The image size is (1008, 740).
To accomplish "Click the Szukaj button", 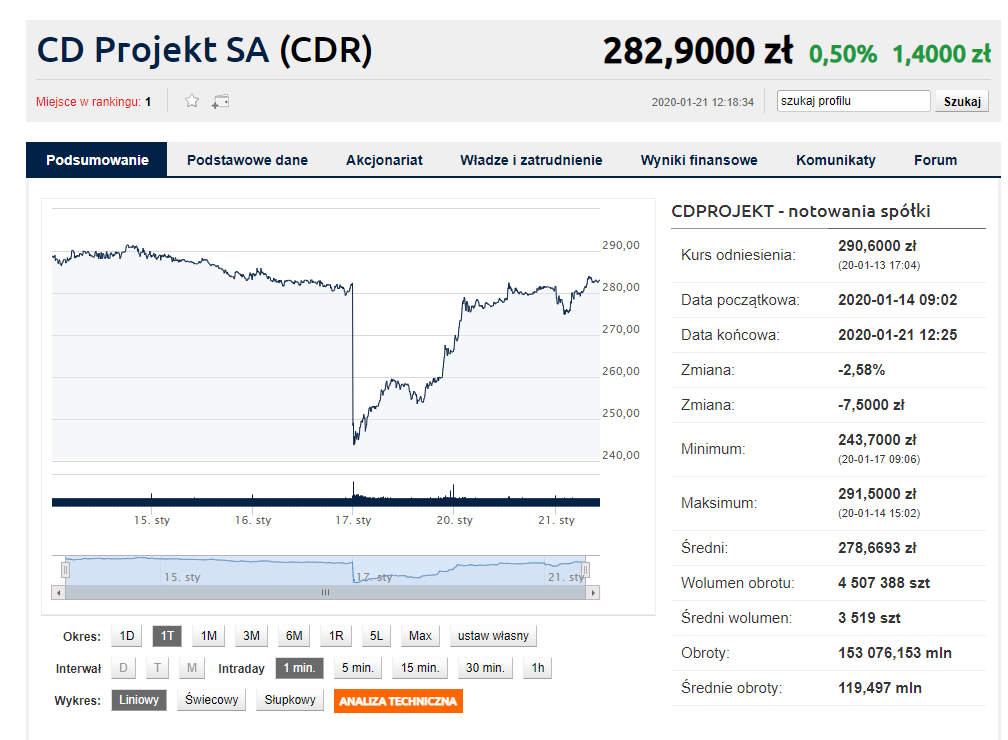I will click(962, 102).
